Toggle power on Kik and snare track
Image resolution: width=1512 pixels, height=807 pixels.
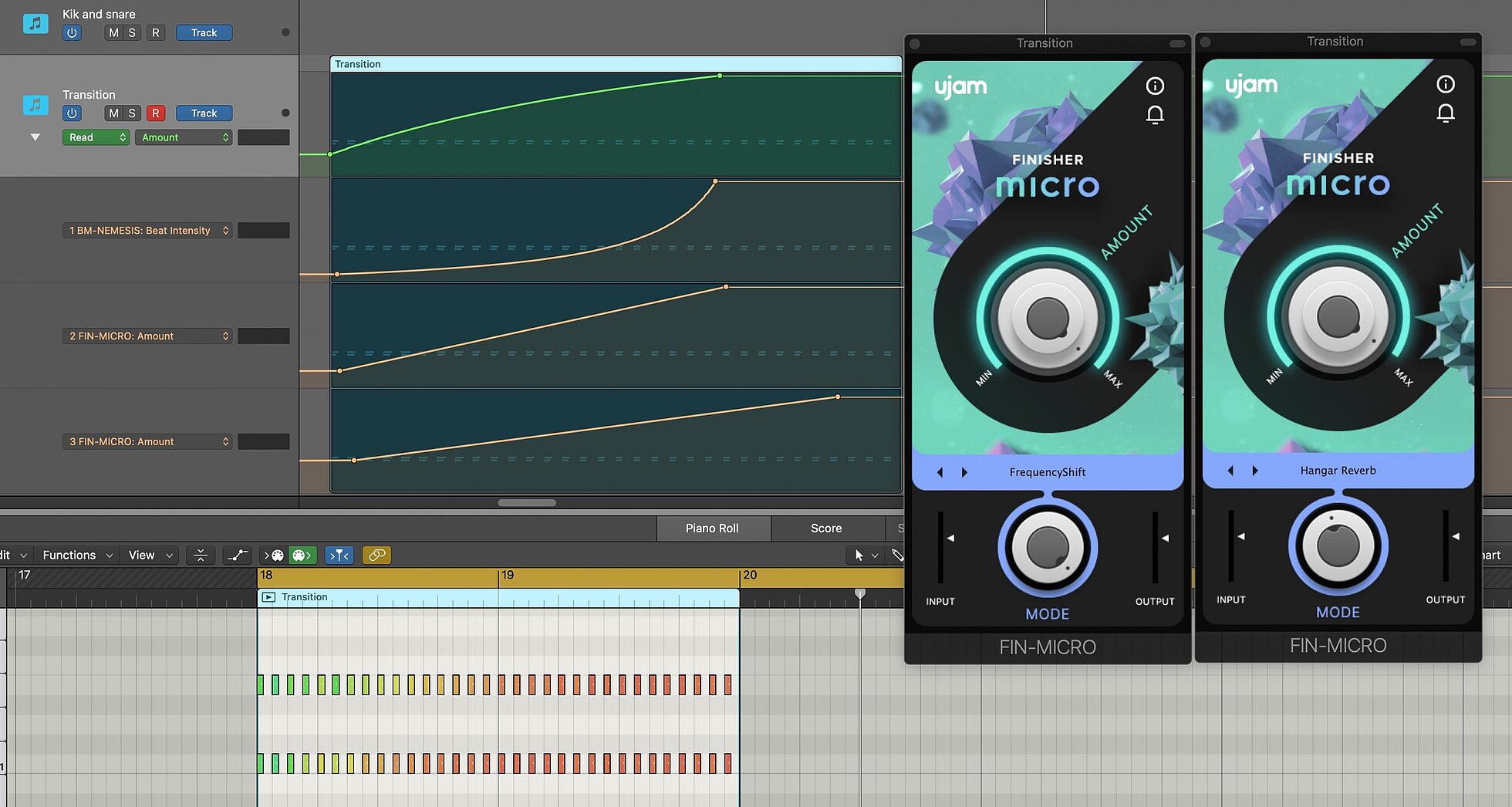(x=72, y=32)
